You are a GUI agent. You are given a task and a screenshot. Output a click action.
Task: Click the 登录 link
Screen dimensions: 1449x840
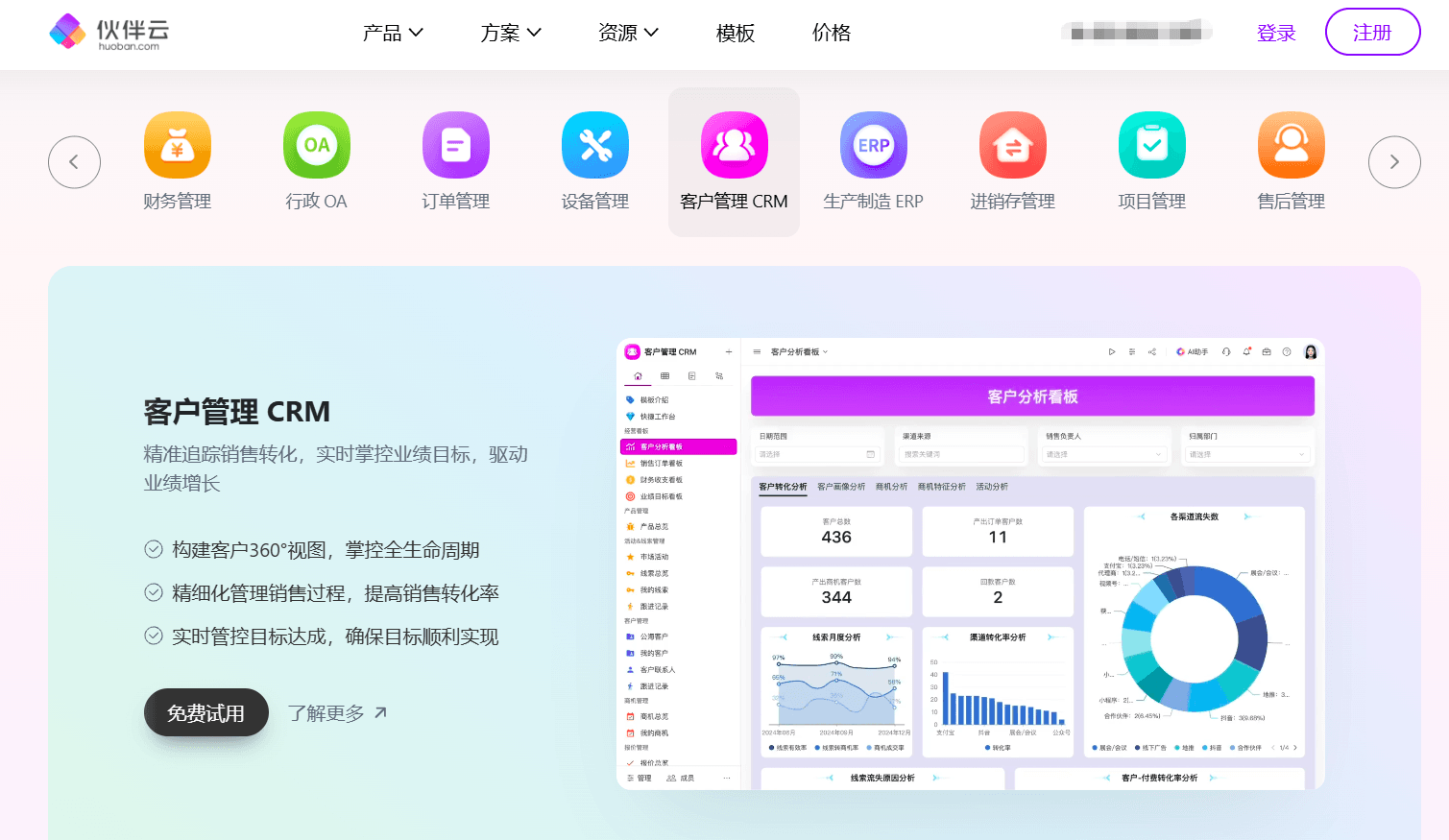point(1276,33)
